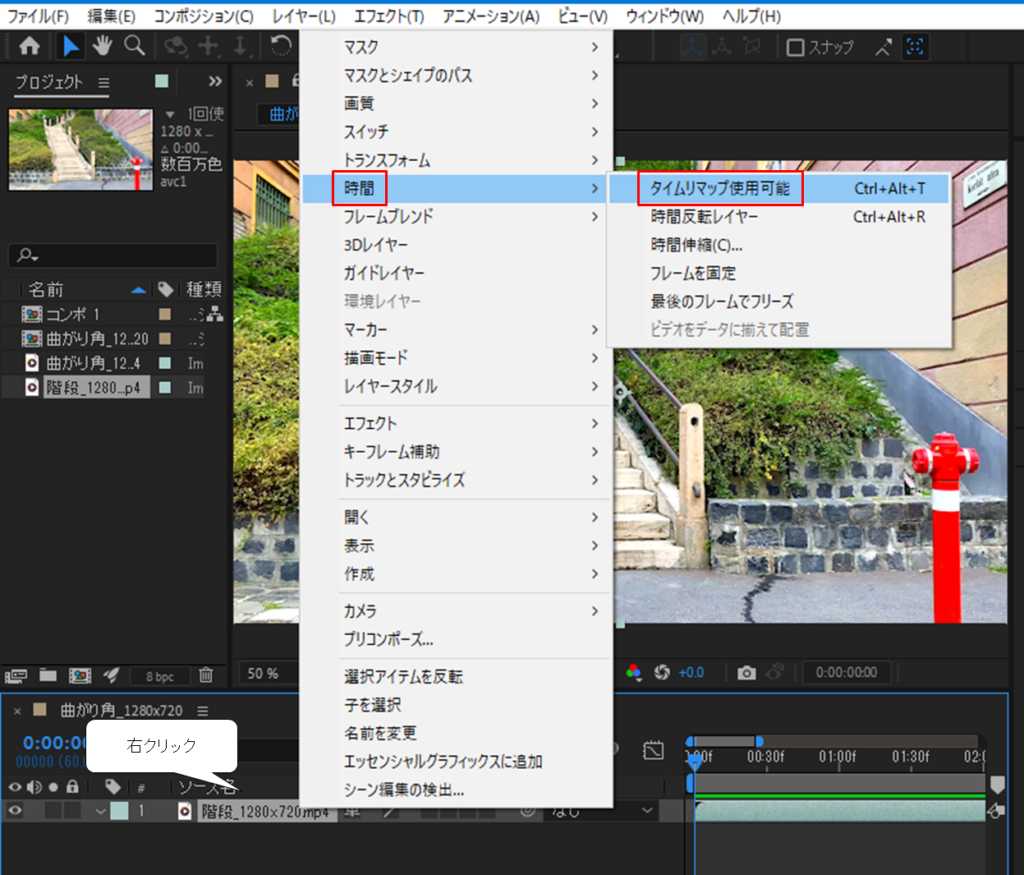Expand the 階段_1280x720.mp4 layer properties
The height and width of the screenshot is (875, 1024).
point(100,811)
